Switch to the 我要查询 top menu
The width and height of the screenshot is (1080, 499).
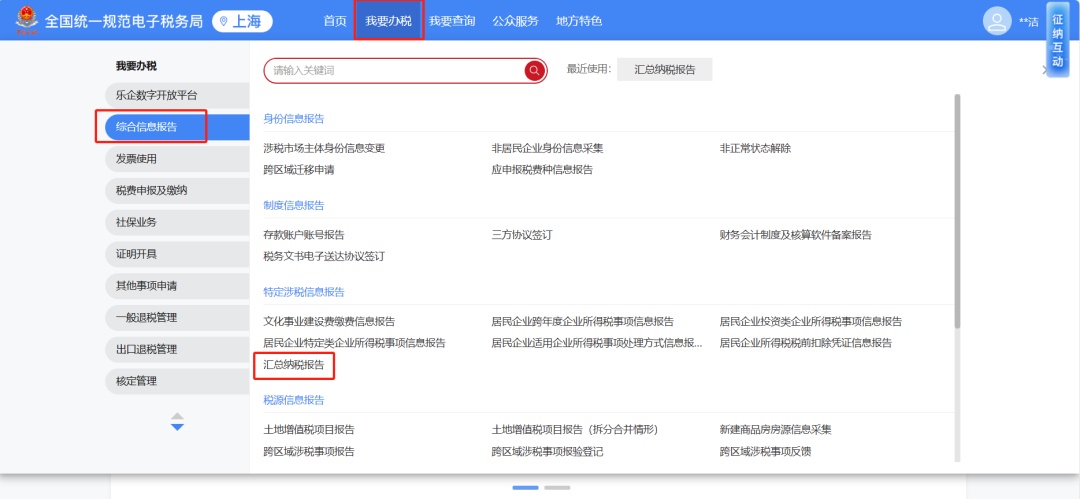tap(452, 21)
